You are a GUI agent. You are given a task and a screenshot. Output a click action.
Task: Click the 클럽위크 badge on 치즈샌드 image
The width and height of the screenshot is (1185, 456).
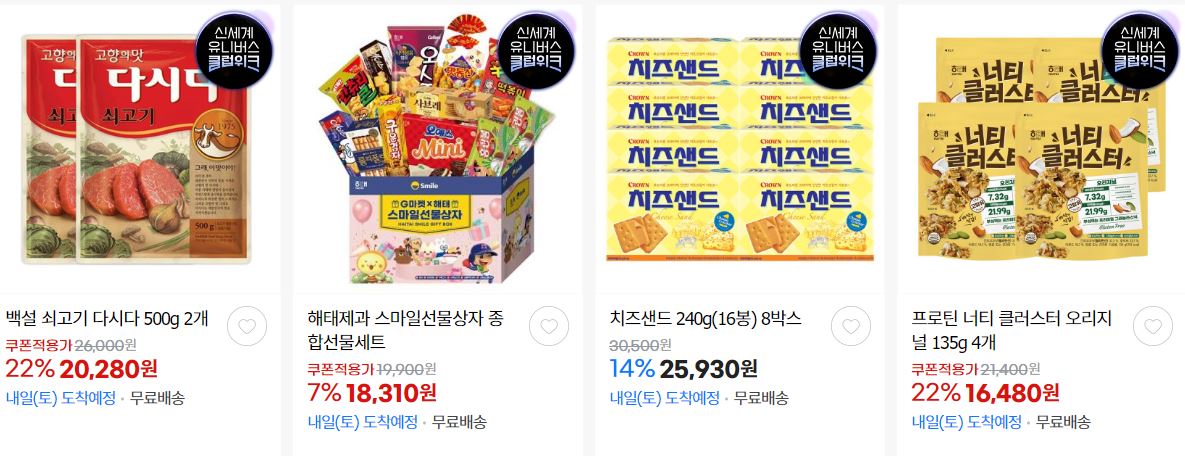(838, 50)
